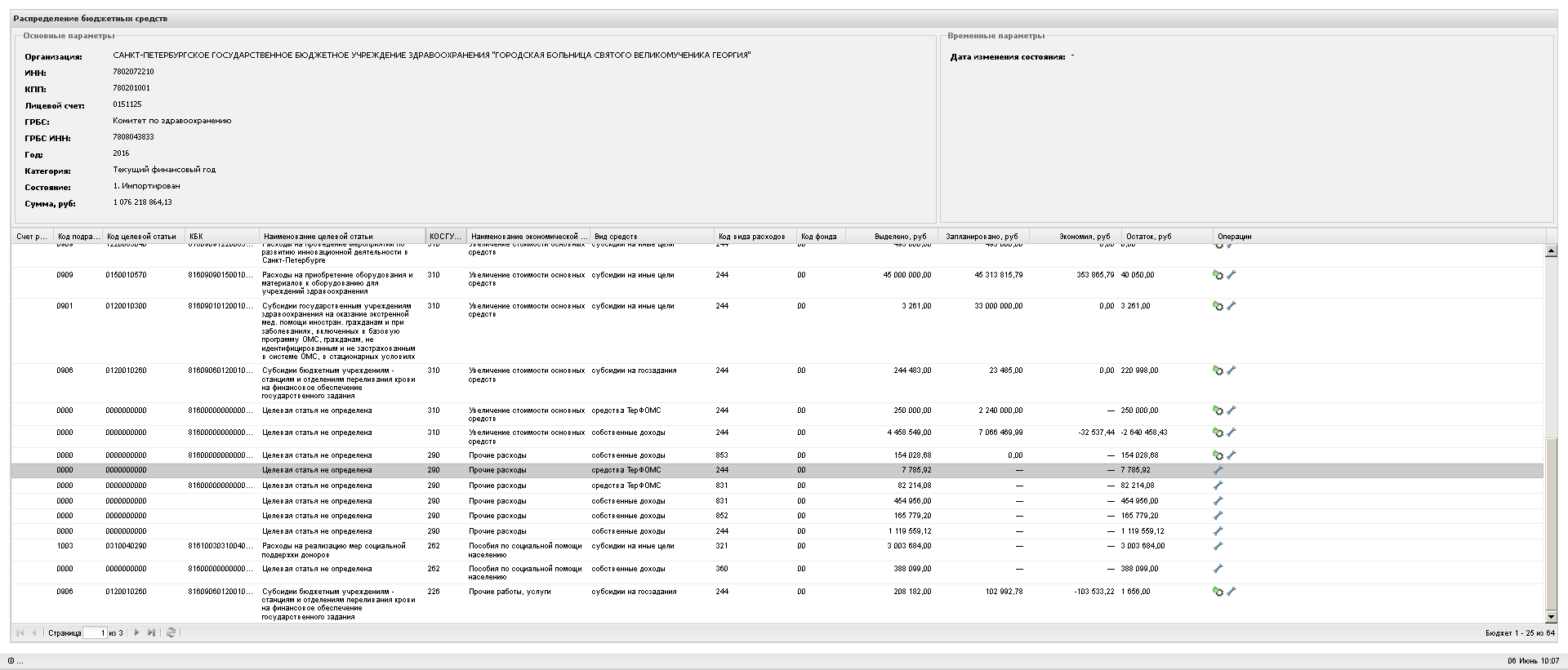This screenshot has height=670, width=1568.
Task: Click the 'Прочие работы, услуги' cell
Action: [510, 592]
